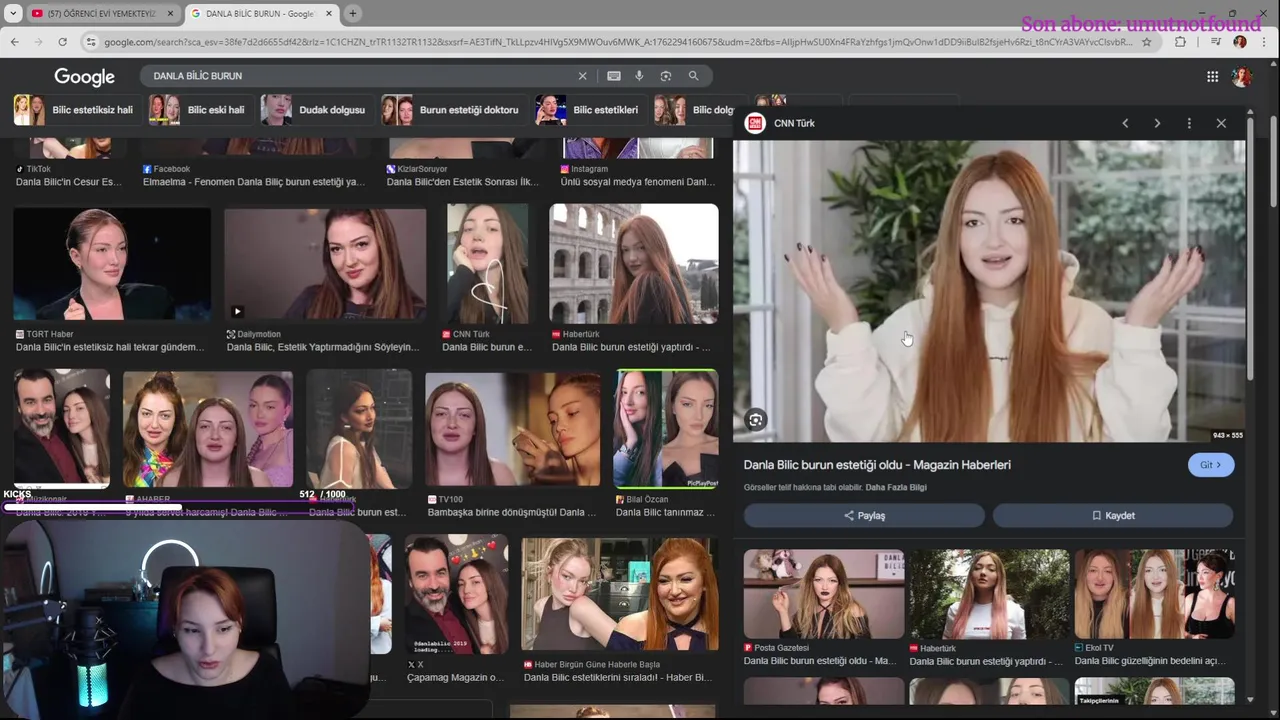
Task: Click the Google logo
Action: click(x=84, y=77)
